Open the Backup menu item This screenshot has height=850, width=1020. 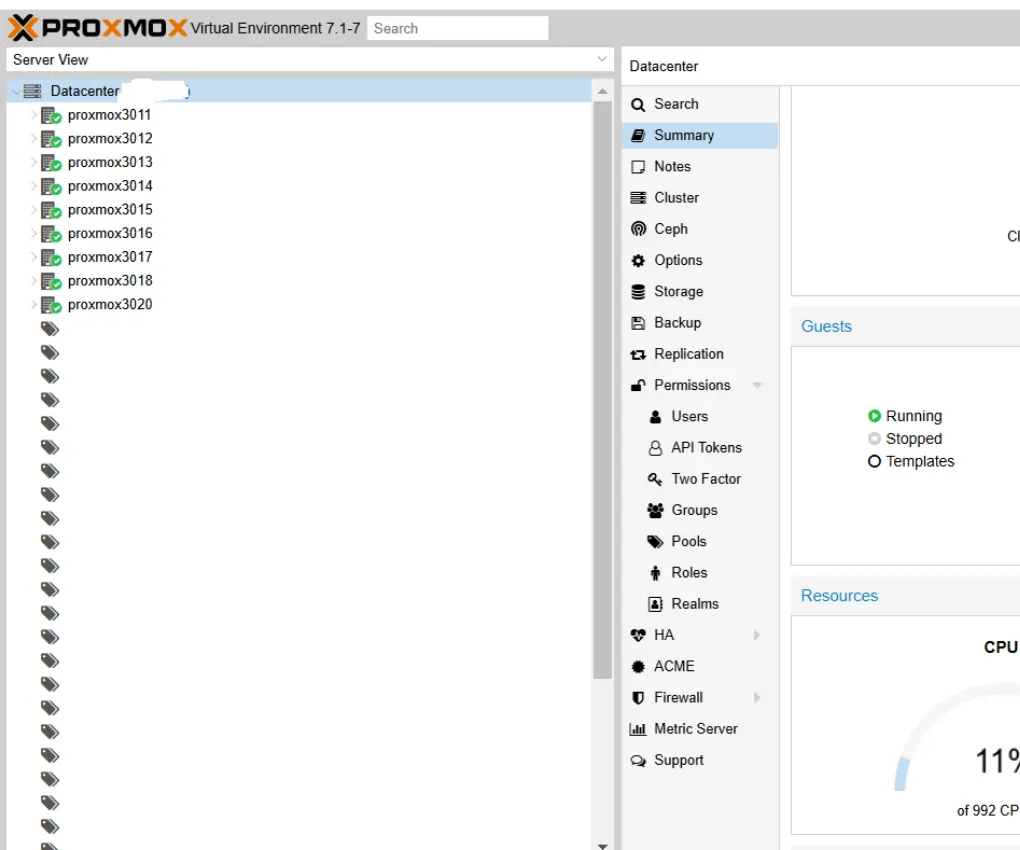700,323
